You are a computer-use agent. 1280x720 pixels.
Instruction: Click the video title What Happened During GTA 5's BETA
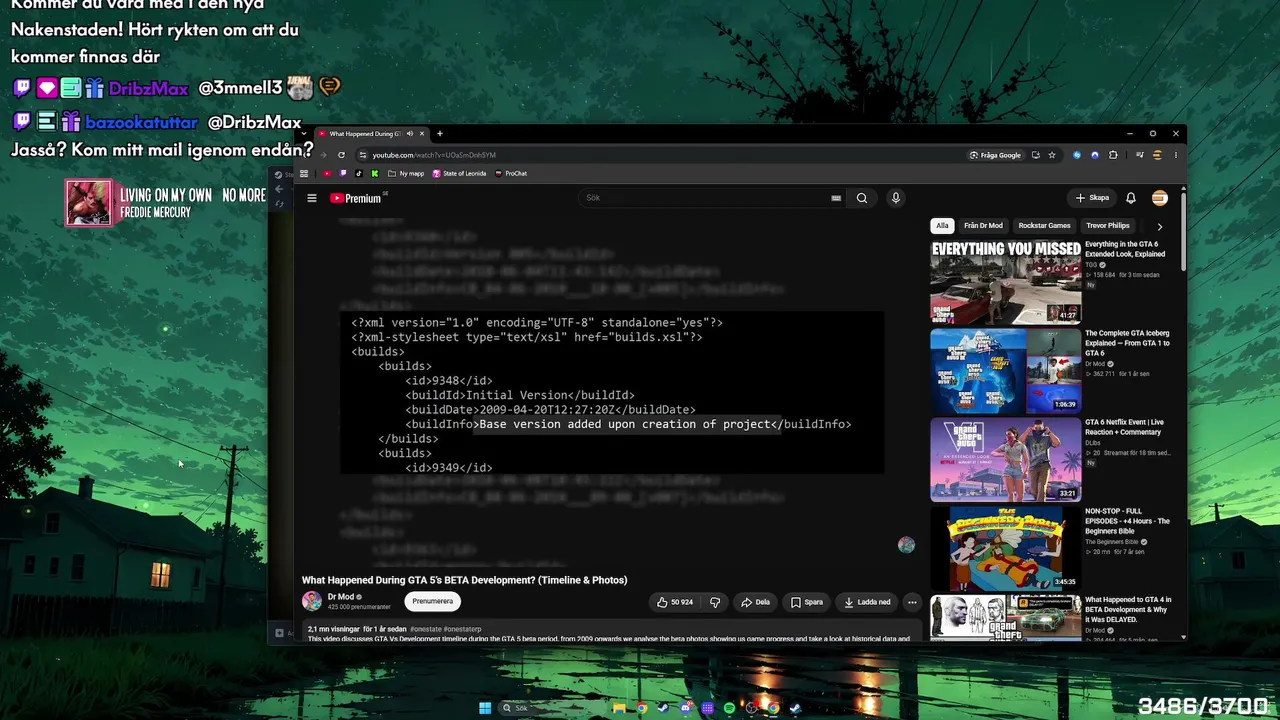pos(465,580)
